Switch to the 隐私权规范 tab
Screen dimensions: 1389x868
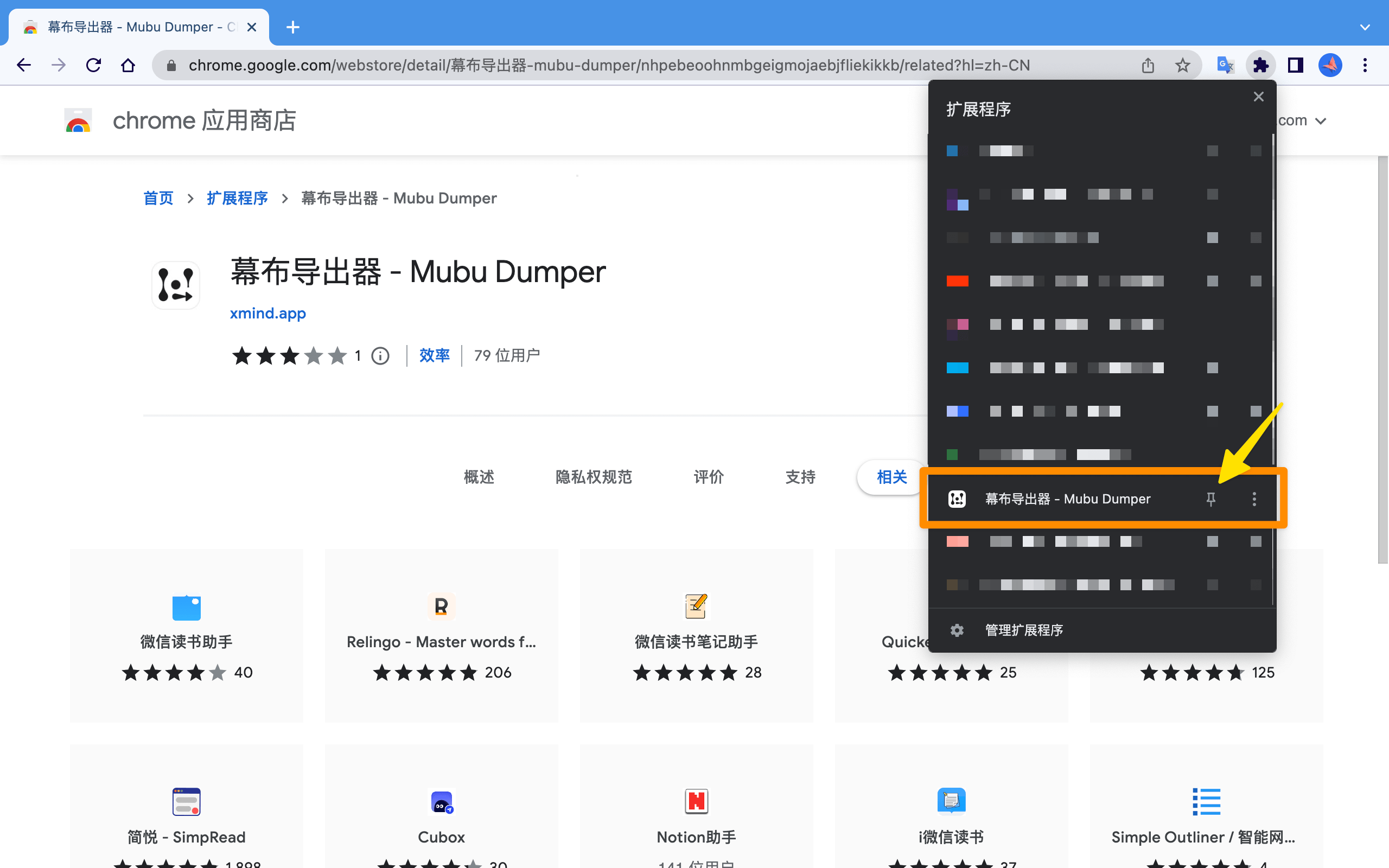(x=594, y=476)
